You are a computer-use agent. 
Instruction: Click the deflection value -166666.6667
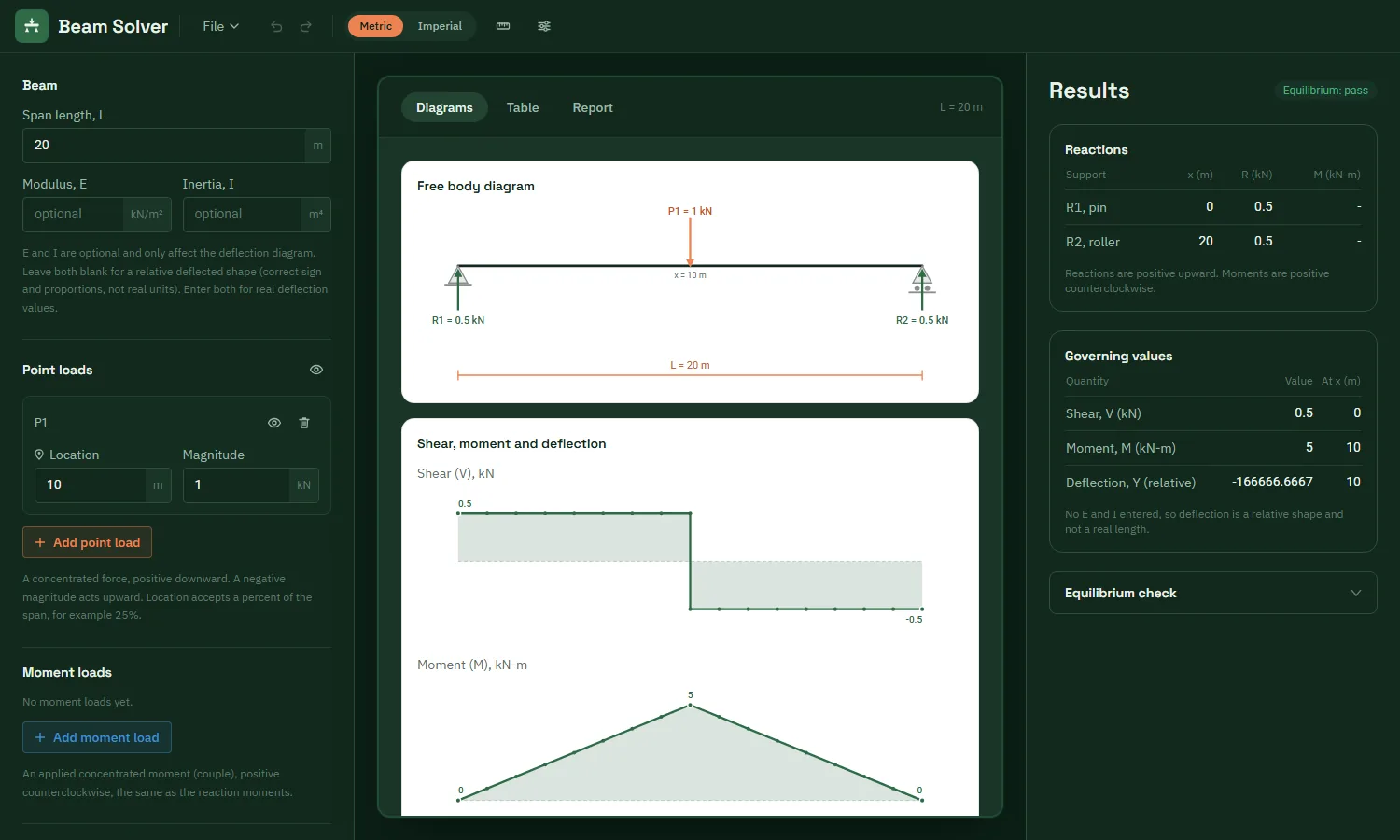click(1272, 482)
